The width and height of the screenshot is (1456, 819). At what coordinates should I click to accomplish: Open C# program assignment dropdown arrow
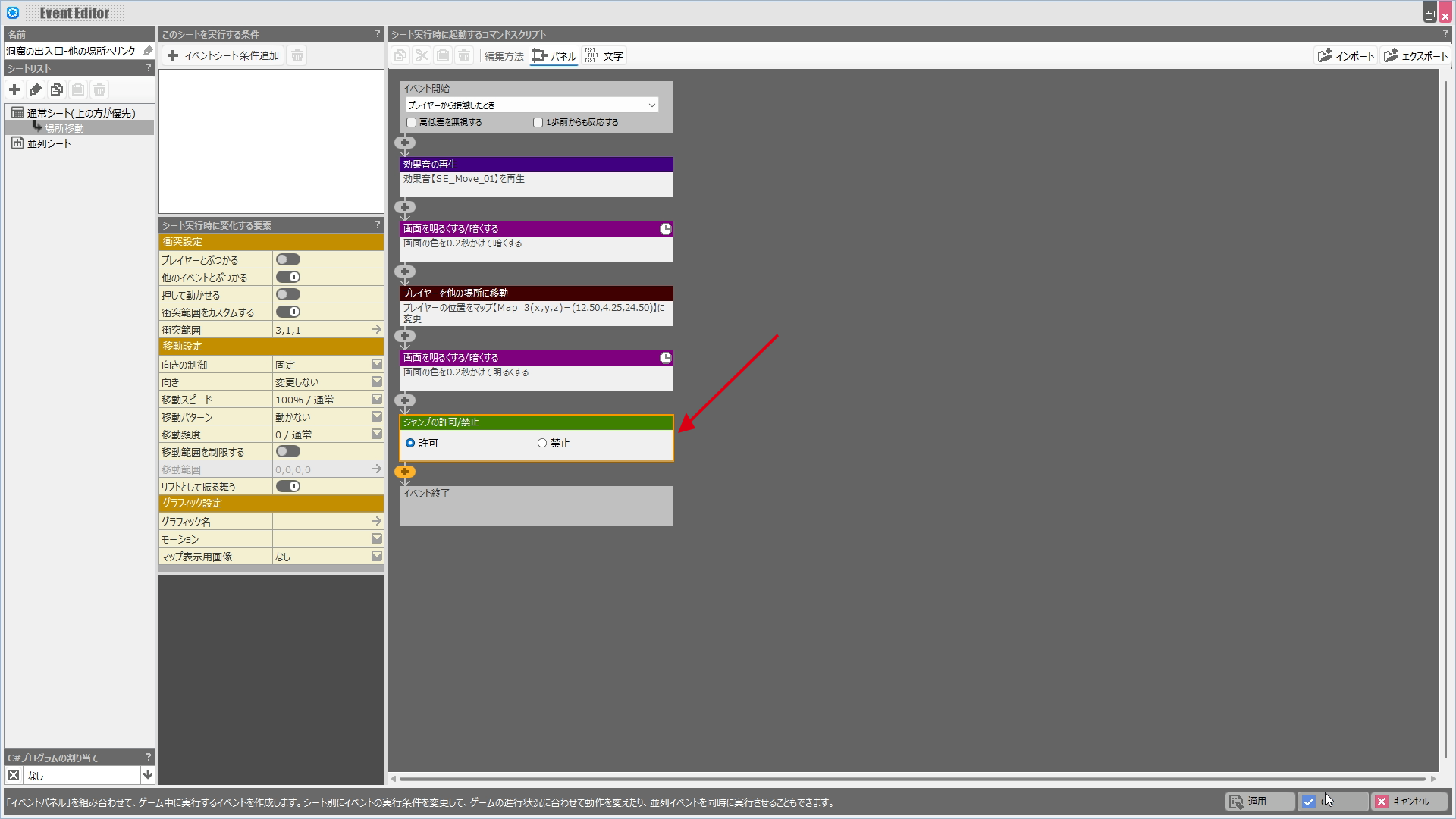point(148,775)
